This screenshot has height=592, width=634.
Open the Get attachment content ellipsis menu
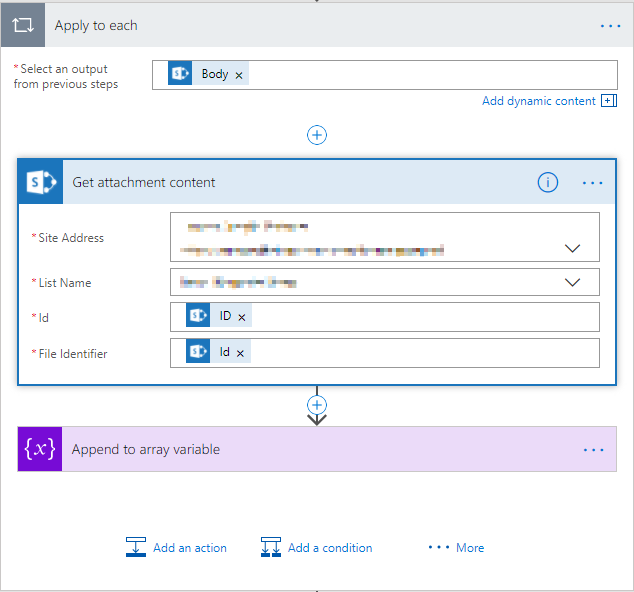click(x=593, y=183)
